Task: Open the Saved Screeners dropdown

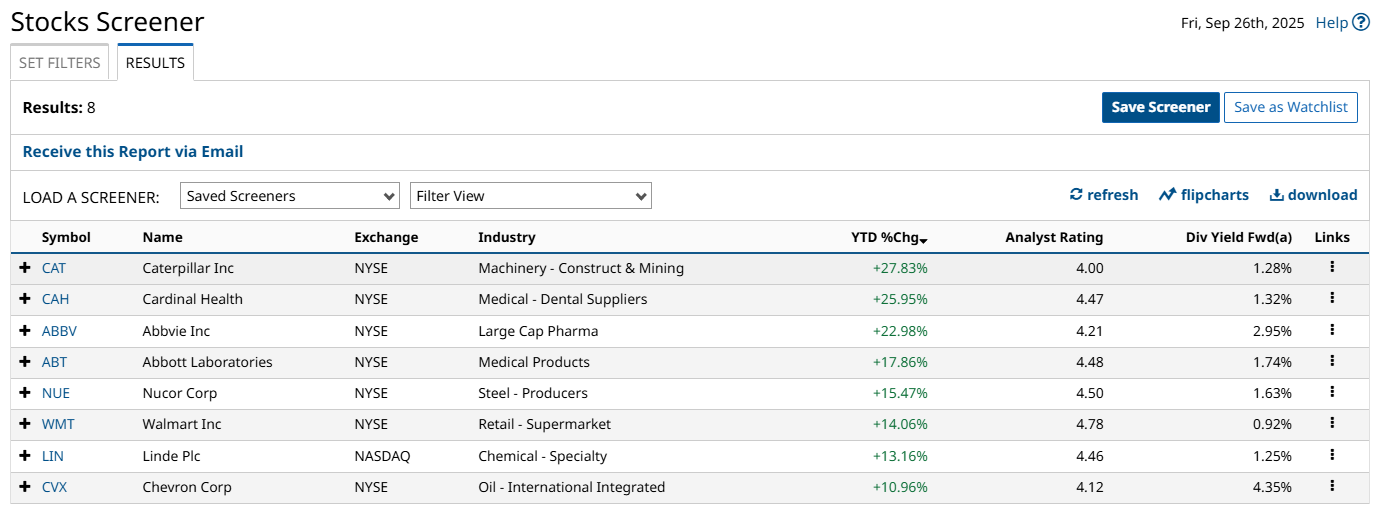Action: (x=291, y=196)
